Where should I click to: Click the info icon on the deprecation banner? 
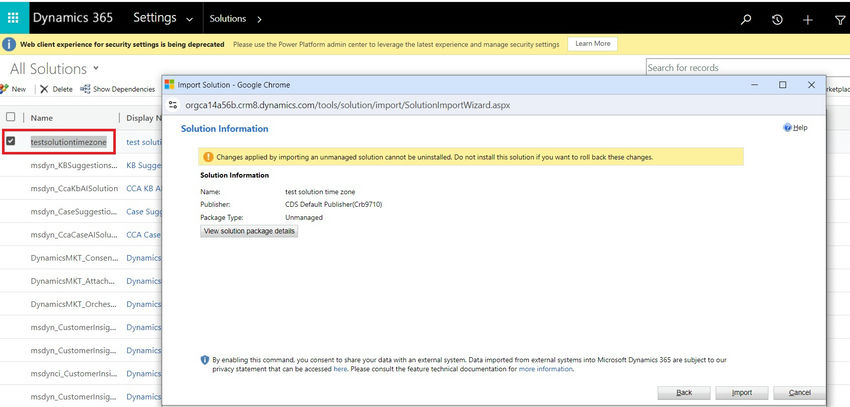[x=9, y=44]
